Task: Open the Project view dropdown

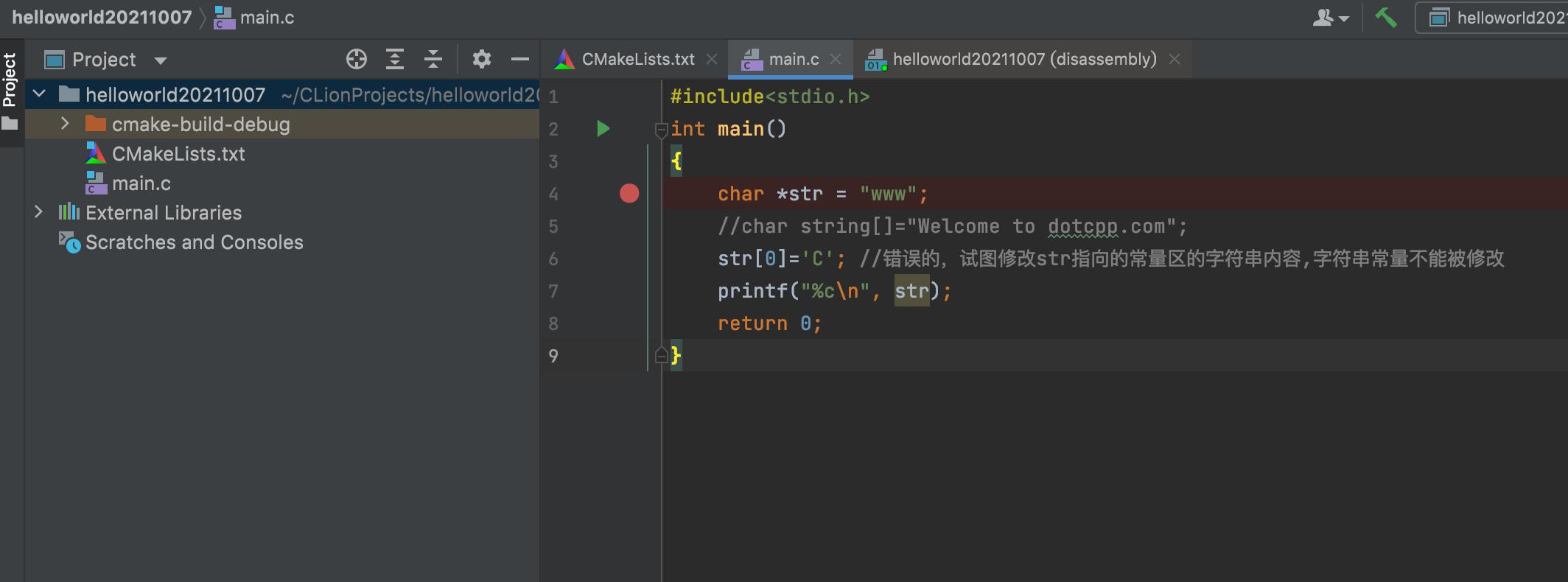Action: coord(160,60)
